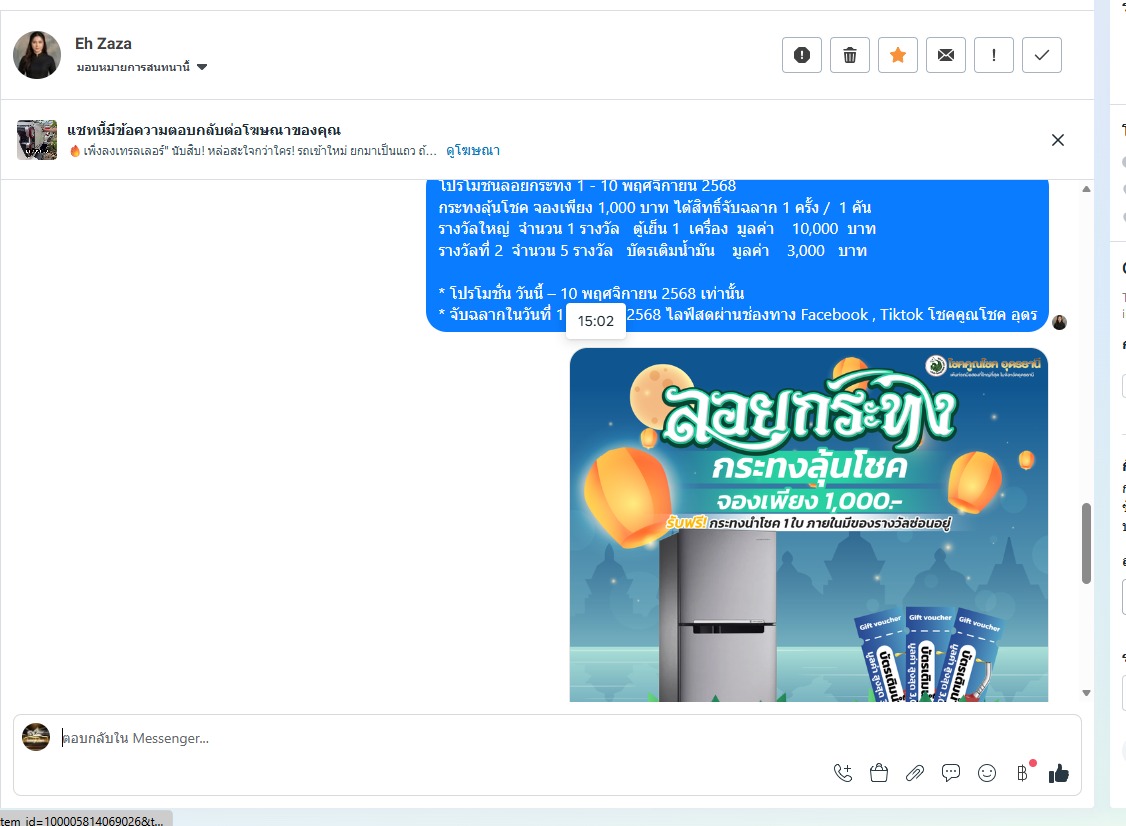
Task: Click the Baht payment request icon
Action: [x=1023, y=774]
